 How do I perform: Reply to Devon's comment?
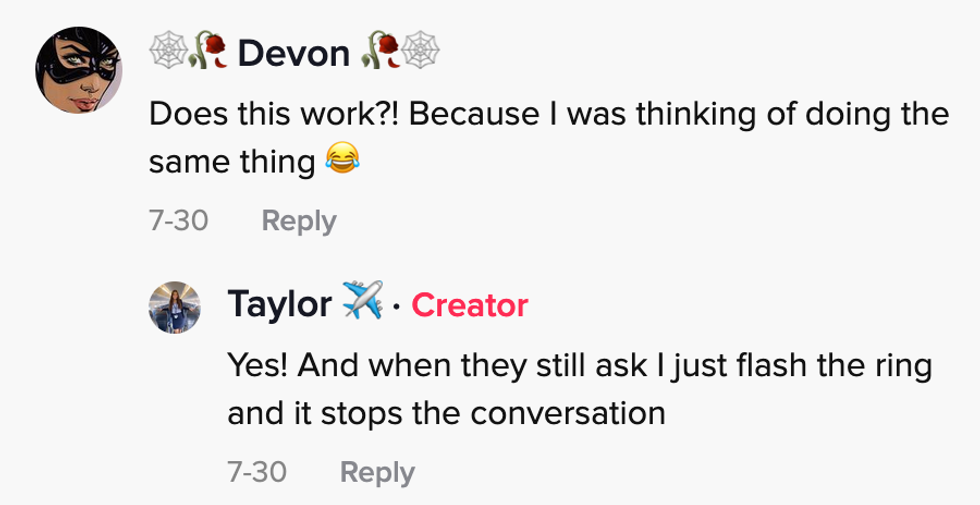tap(299, 221)
